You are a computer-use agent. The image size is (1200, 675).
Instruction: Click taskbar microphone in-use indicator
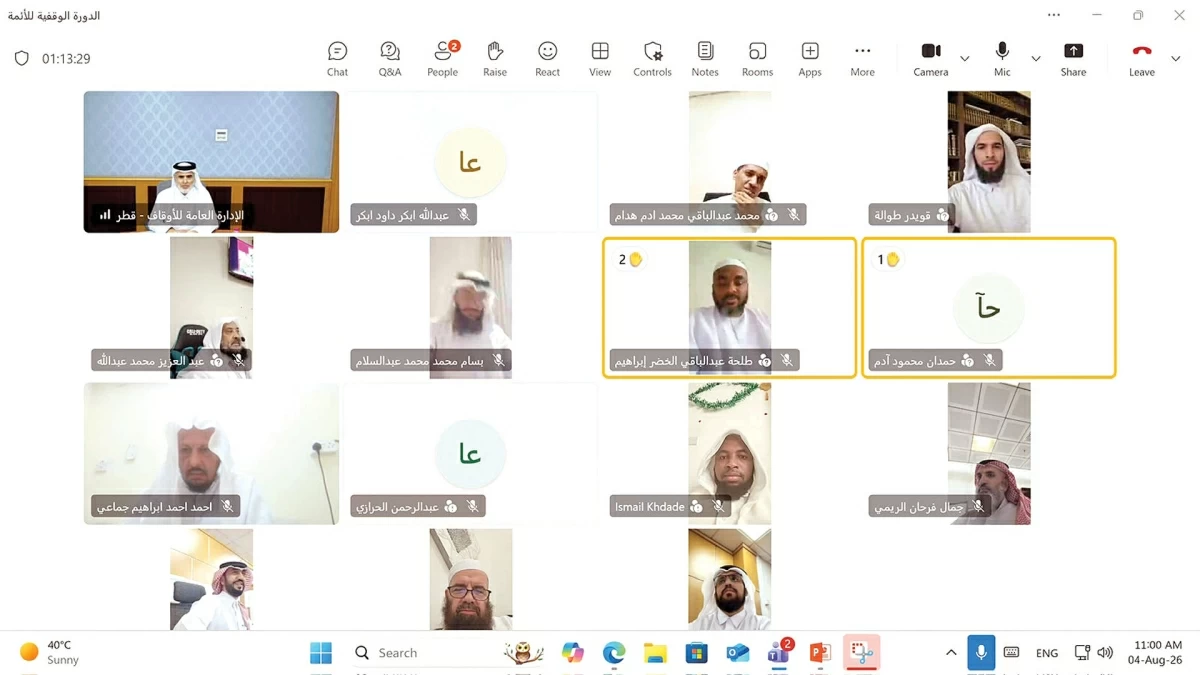(x=981, y=653)
